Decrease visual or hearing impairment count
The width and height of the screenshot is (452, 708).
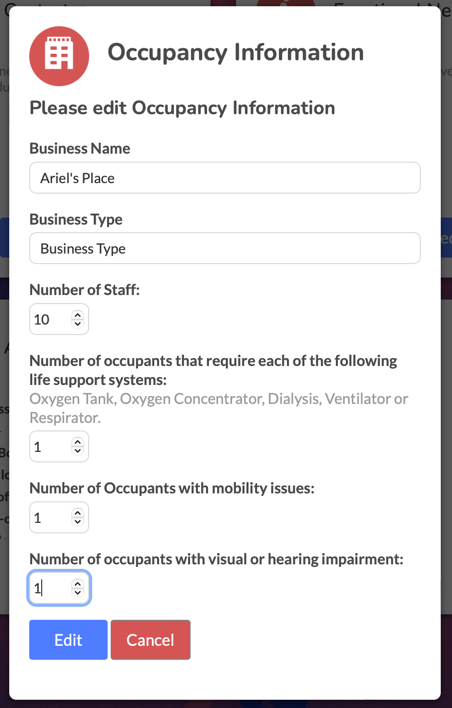point(78,592)
